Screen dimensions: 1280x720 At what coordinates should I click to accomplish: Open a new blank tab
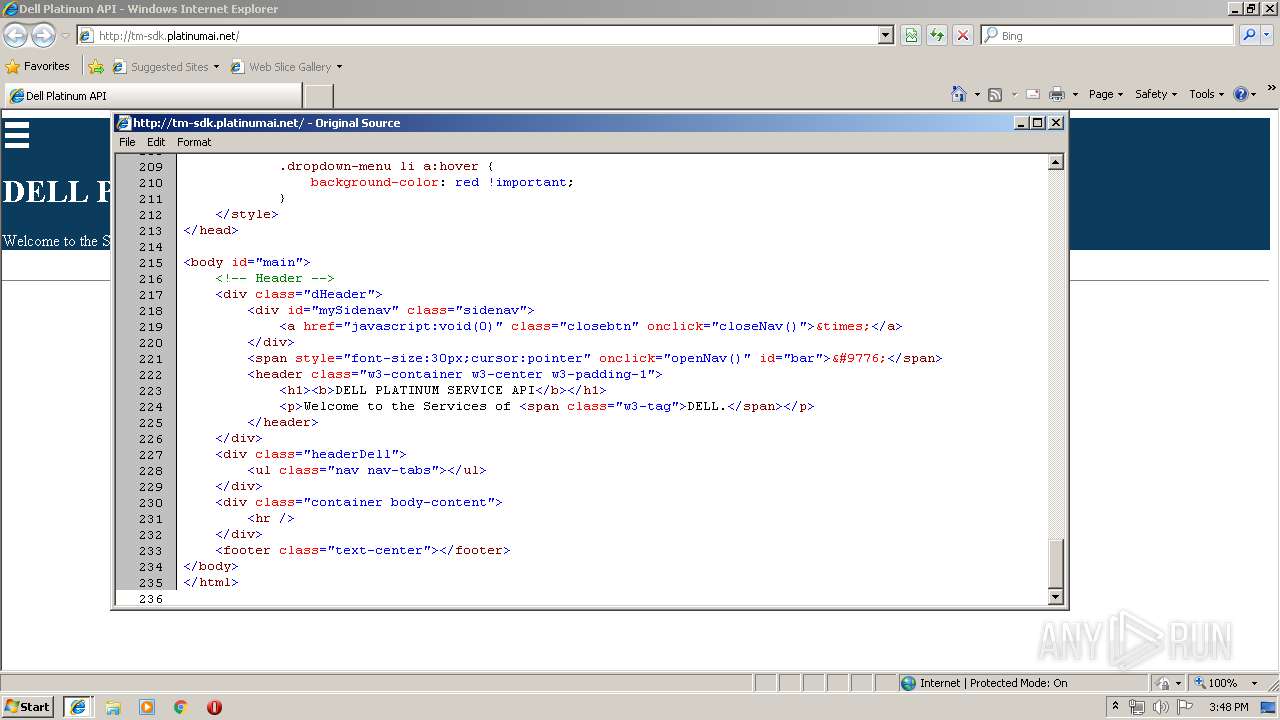(318, 96)
